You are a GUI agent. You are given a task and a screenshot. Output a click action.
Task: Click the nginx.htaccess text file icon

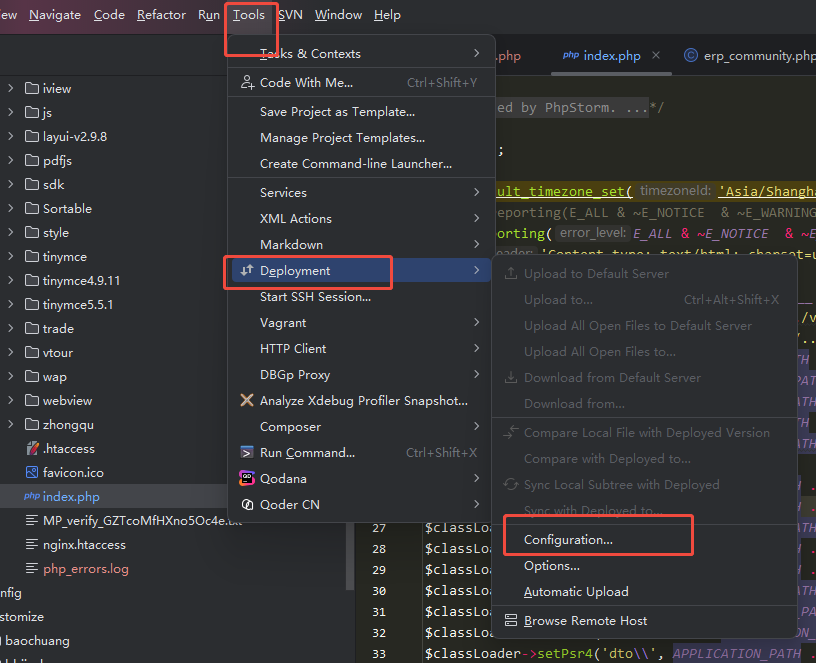tap(32, 544)
